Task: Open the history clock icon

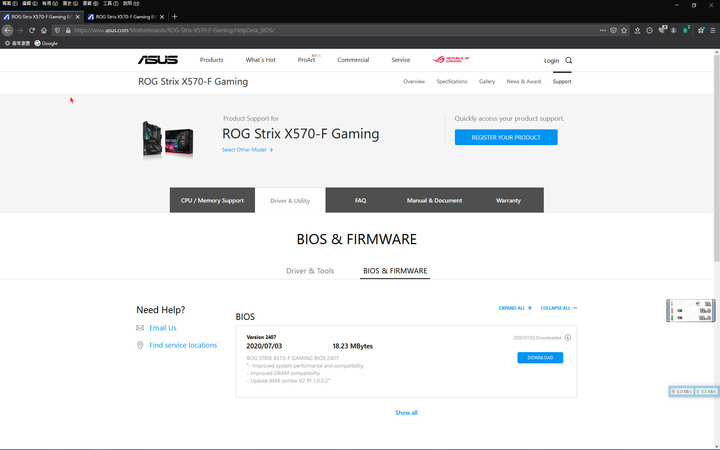Action: pos(649,30)
